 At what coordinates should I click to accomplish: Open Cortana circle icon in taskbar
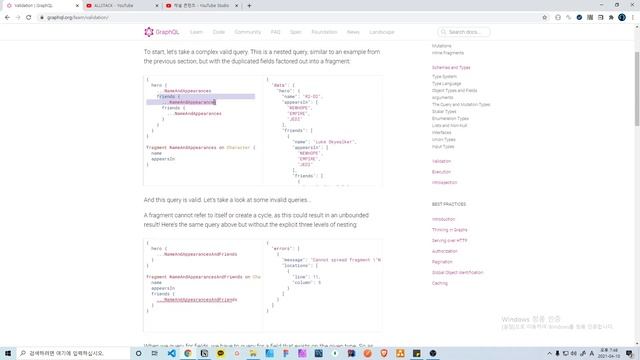click(138, 353)
